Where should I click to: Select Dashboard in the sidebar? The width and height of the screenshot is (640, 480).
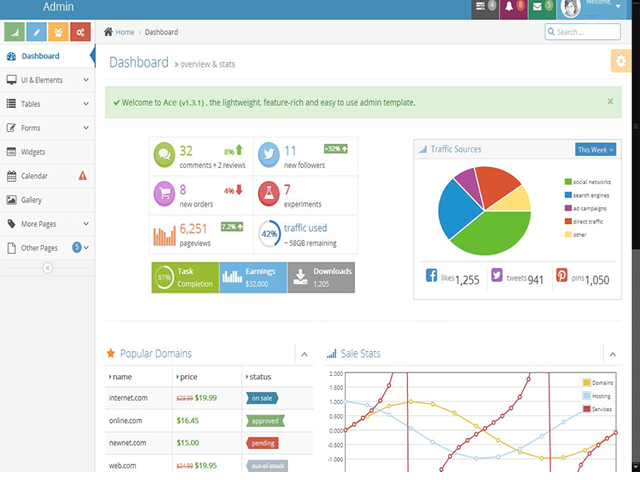point(47,56)
